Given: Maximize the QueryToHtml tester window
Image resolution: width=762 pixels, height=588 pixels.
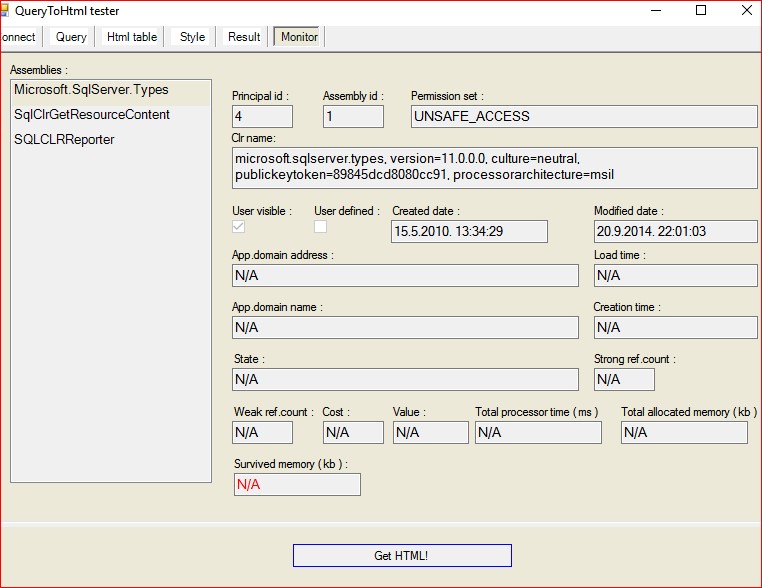Looking at the screenshot, I should coord(701,11).
